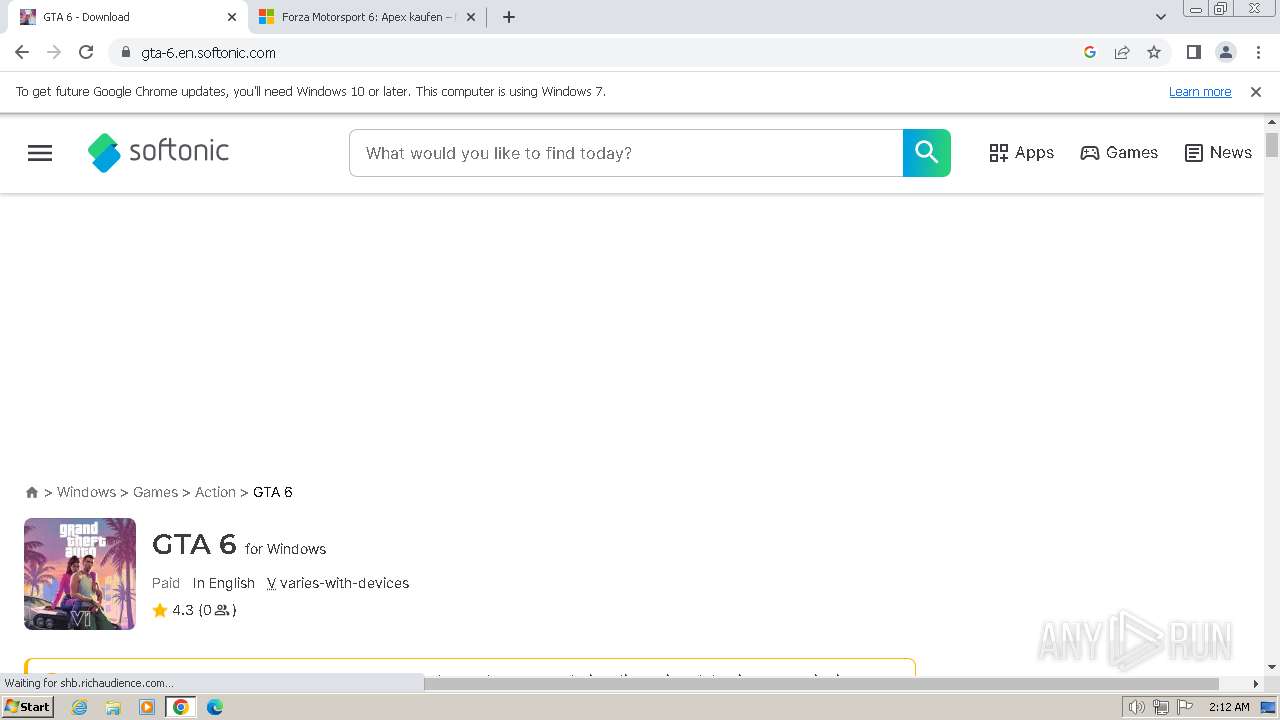Image resolution: width=1280 pixels, height=720 pixels.
Task: Launch Internet Explorer from taskbar
Action: [x=80, y=707]
